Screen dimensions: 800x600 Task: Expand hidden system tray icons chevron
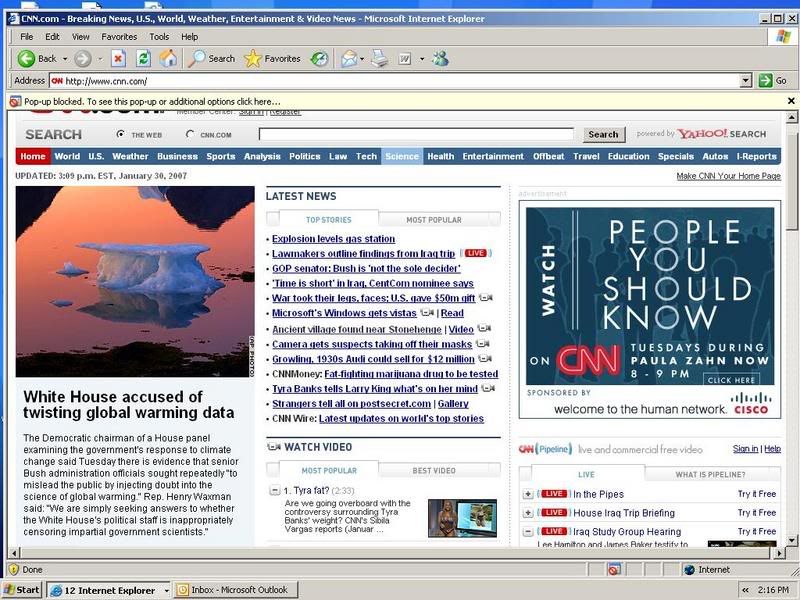click(x=745, y=590)
